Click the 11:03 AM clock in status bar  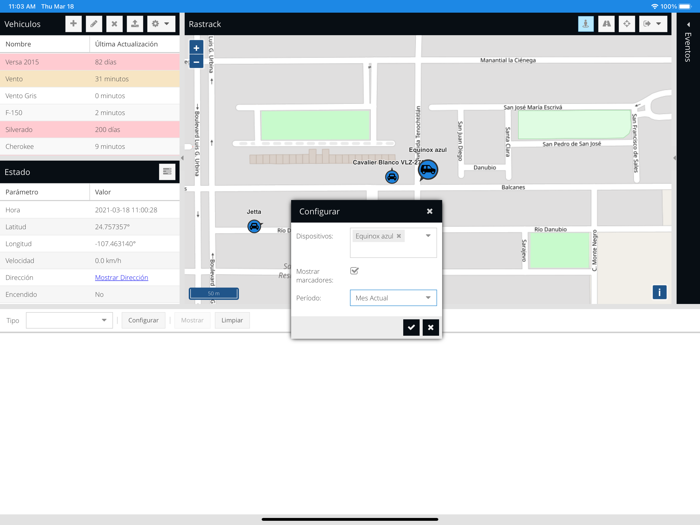click(x=22, y=6)
